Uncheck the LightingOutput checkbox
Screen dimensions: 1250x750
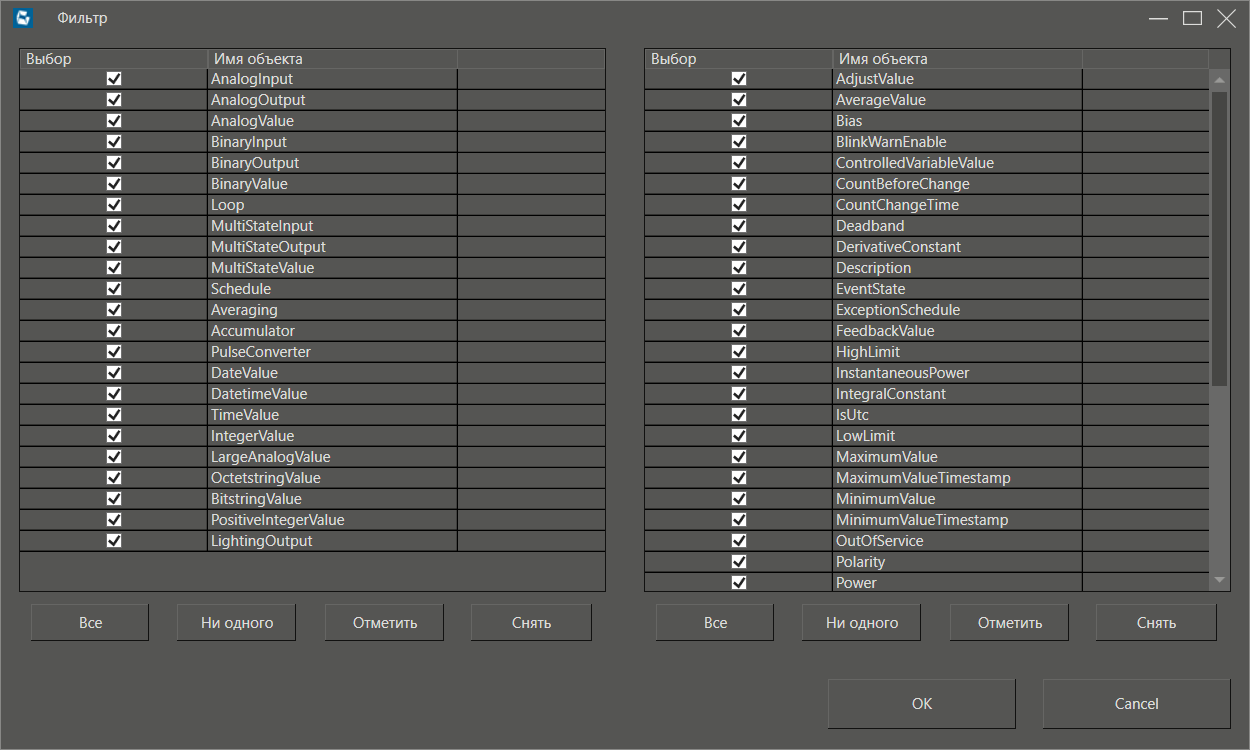point(114,541)
